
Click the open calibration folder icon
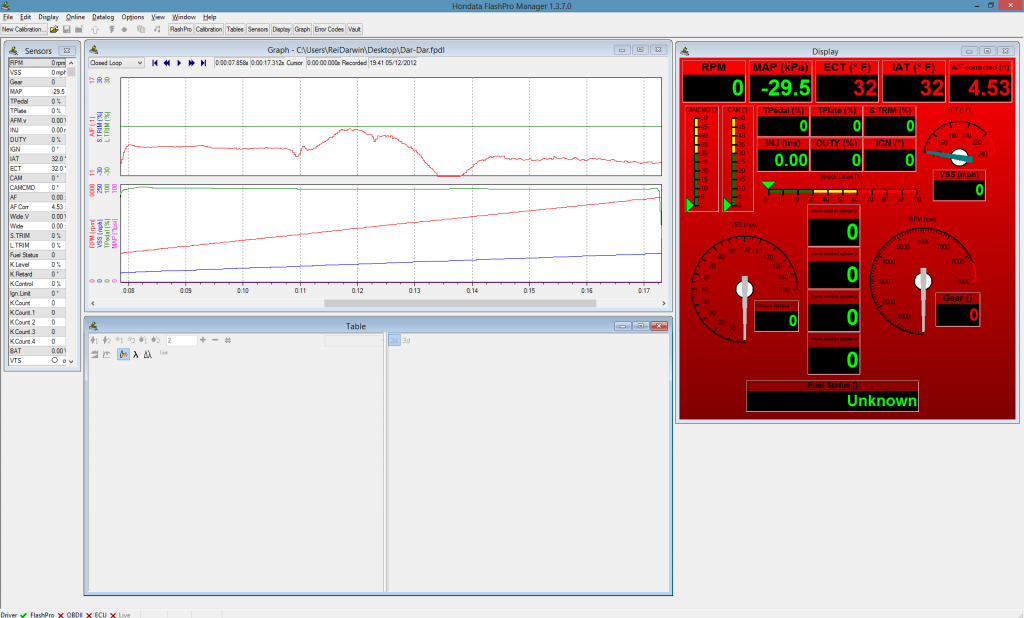point(54,29)
